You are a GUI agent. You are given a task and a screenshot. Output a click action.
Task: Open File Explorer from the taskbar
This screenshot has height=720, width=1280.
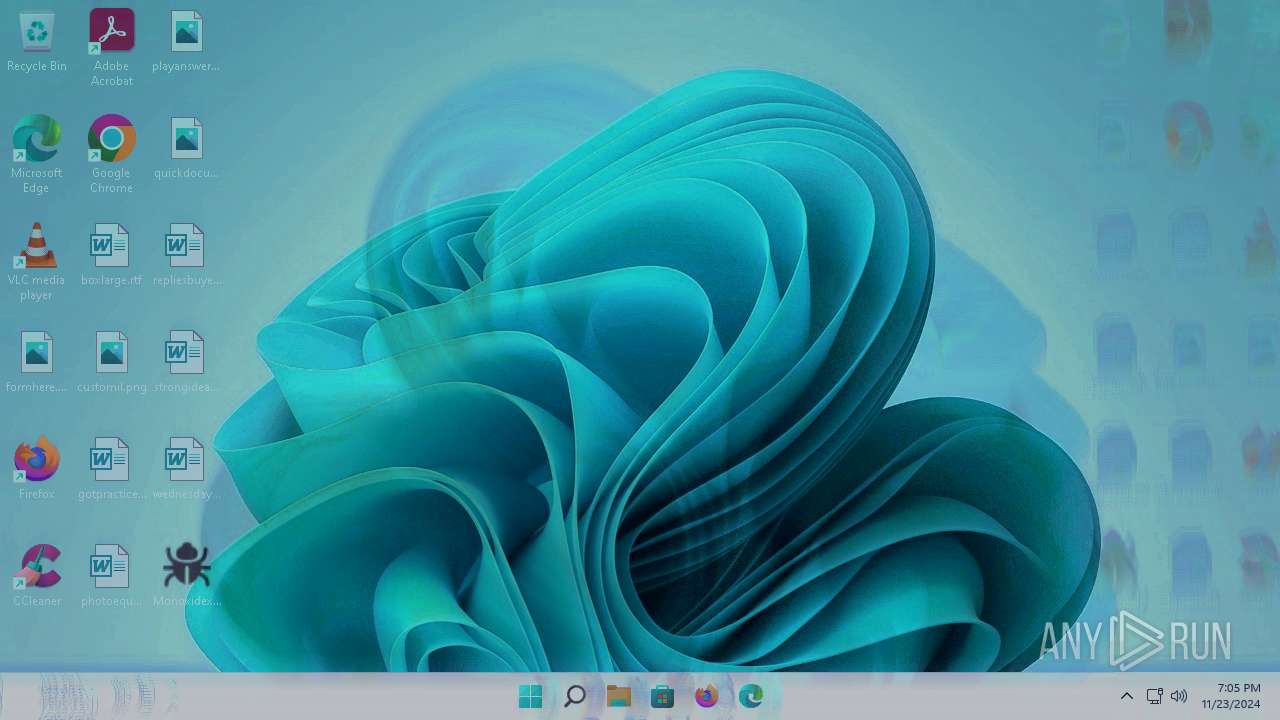pyautogui.click(x=619, y=696)
